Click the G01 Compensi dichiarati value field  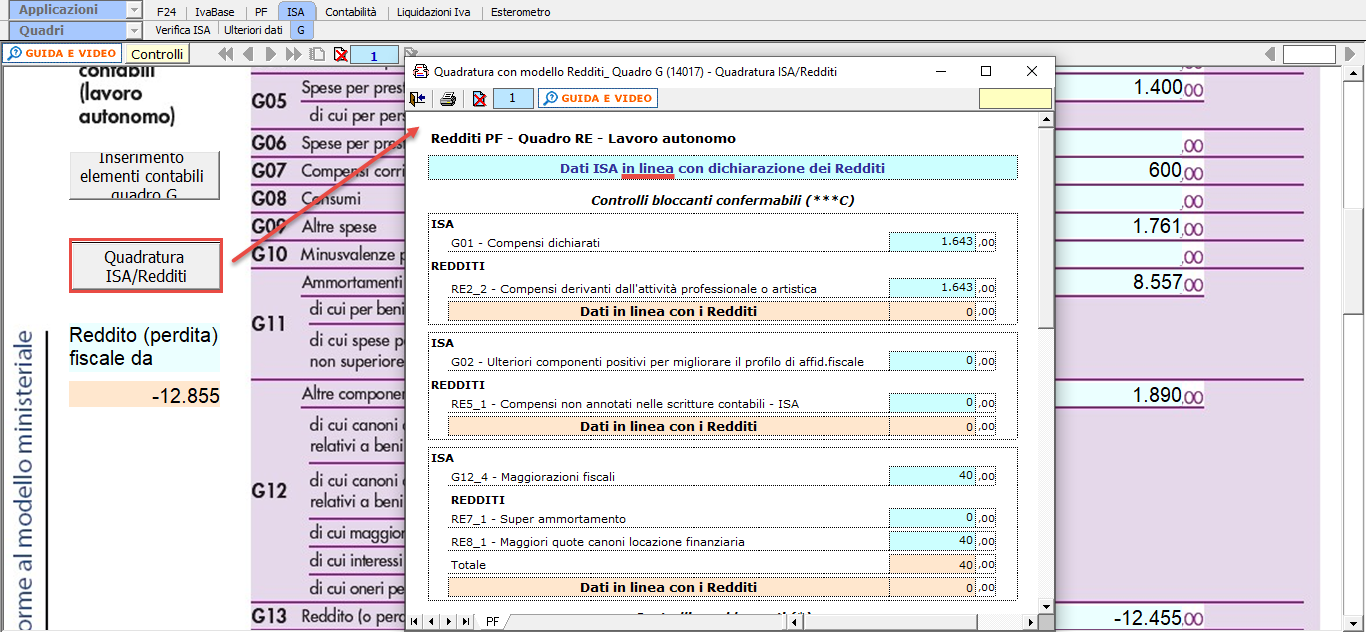tap(932, 242)
